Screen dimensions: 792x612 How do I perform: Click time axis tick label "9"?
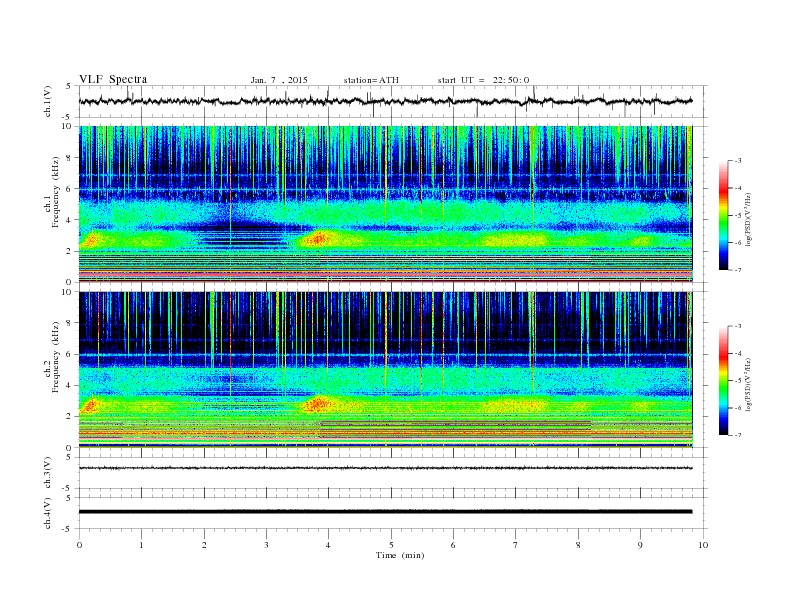click(x=640, y=545)
